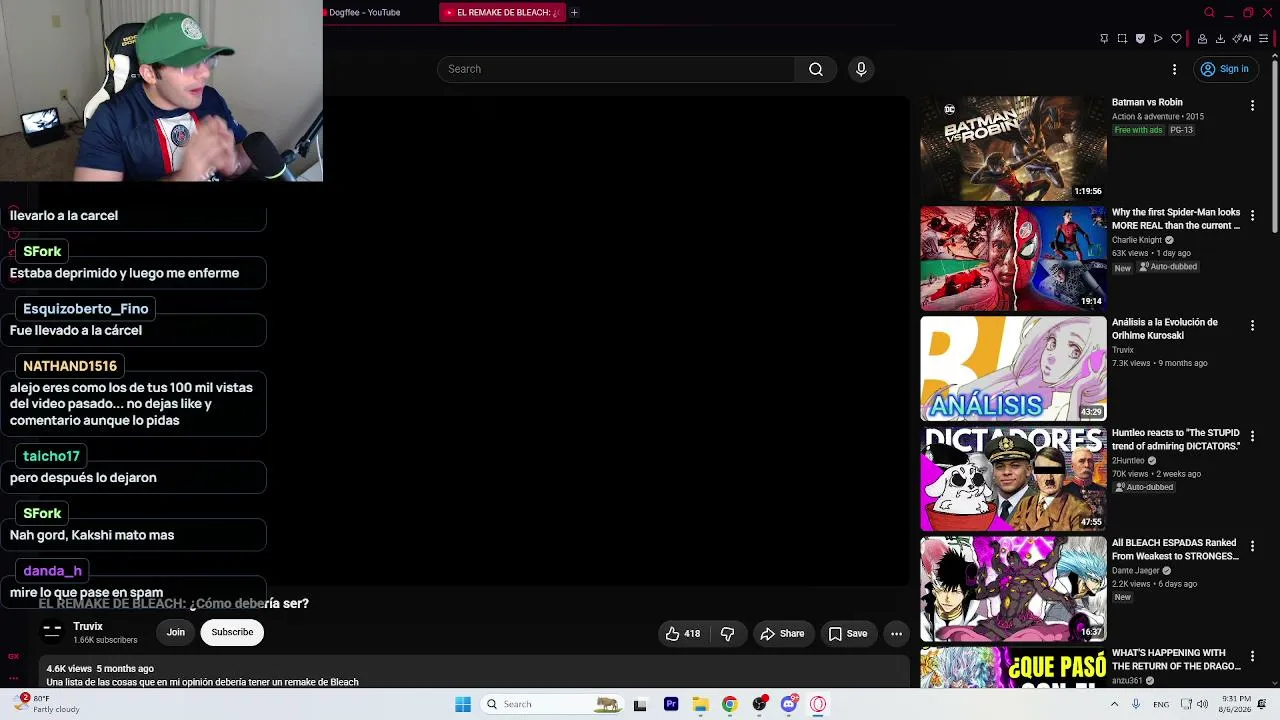Screen dimensions: 1280x720
Task: Open Google Chrome from the taskbar
Action: tap(730, 704)
